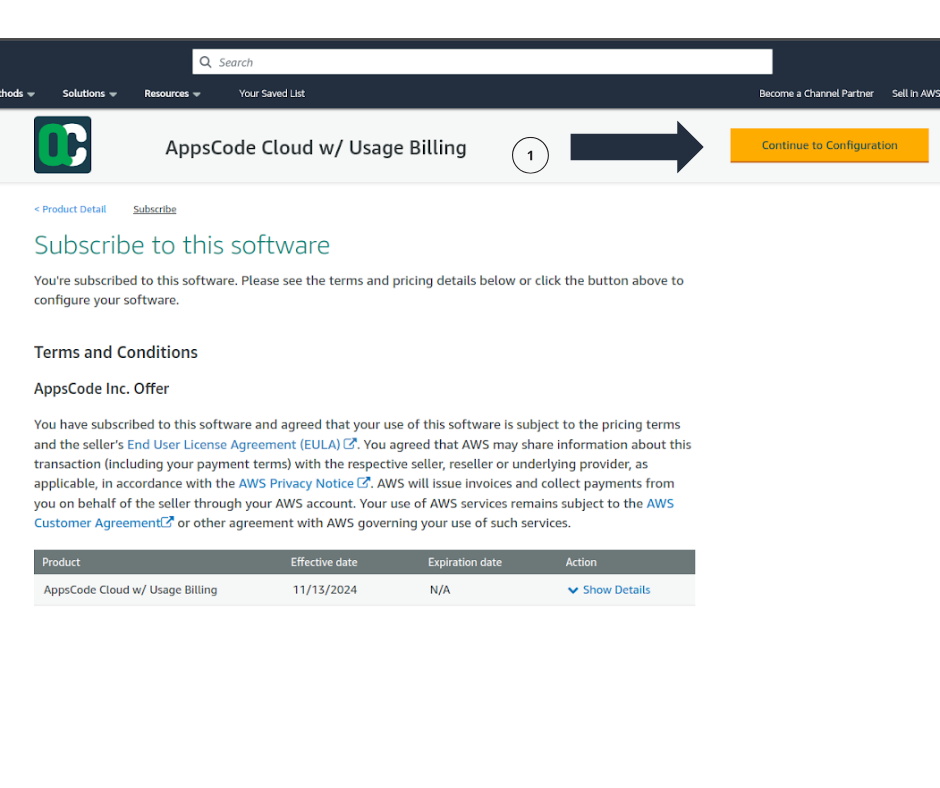
Task: Open the AWS Privacy Notice link
Action: tap(296, 484)
